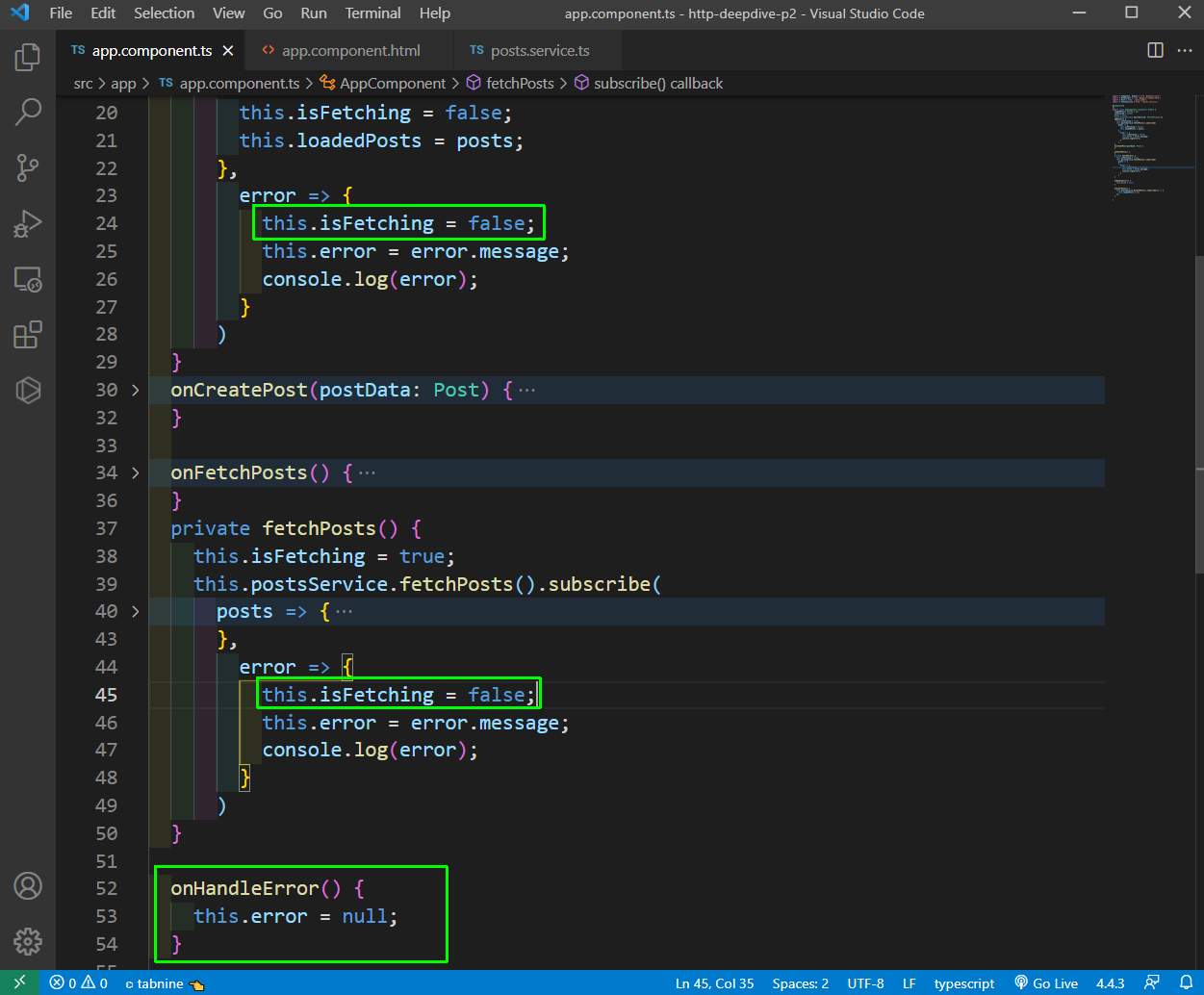Click 'this.error = error.message;' on line 46
Image resolution: width=1204 pixels, height=995 pixels.
pyautogui.click(x=416, y=723)
